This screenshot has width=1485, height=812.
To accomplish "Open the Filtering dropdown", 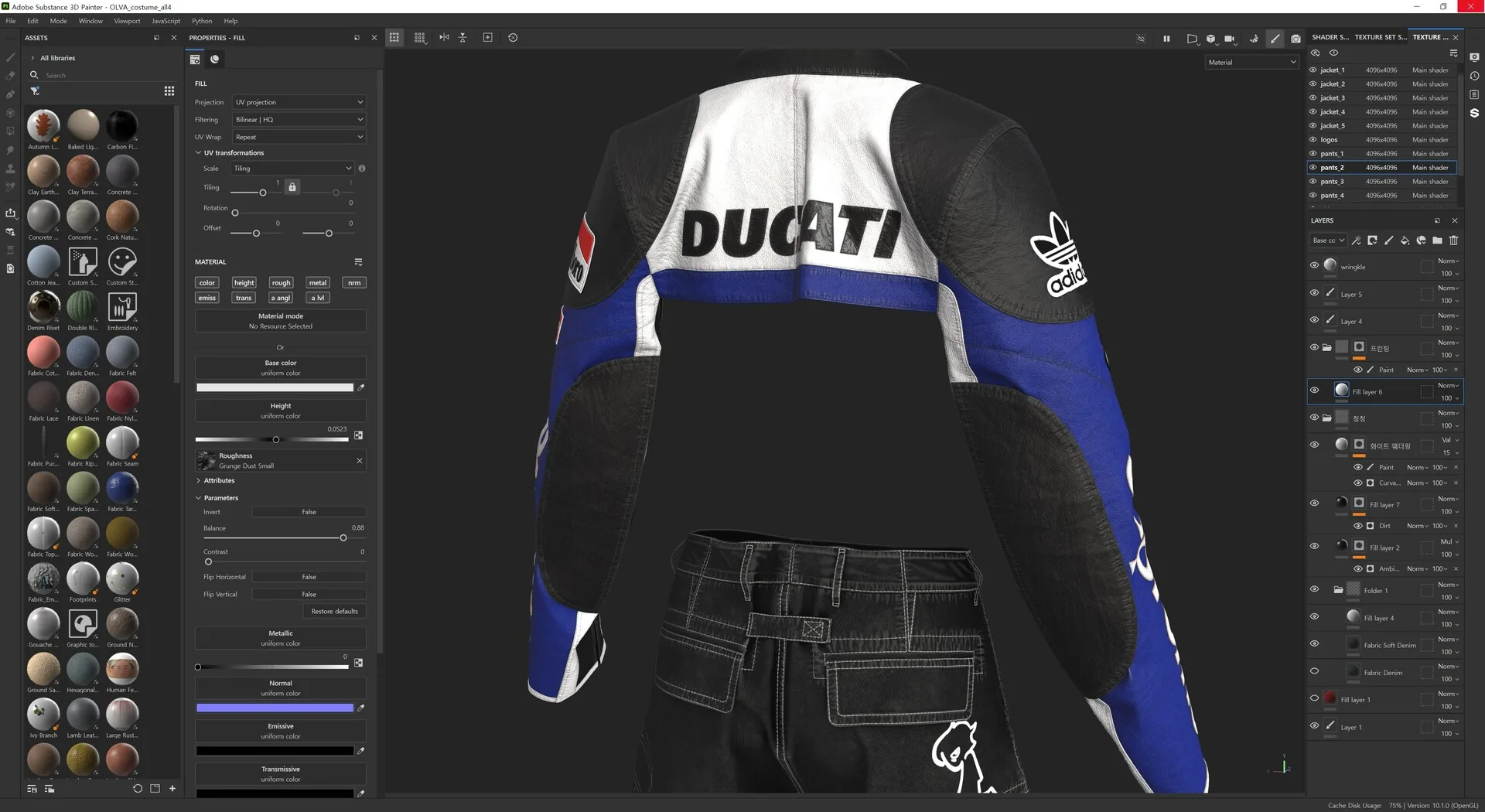I will [299, 120].
